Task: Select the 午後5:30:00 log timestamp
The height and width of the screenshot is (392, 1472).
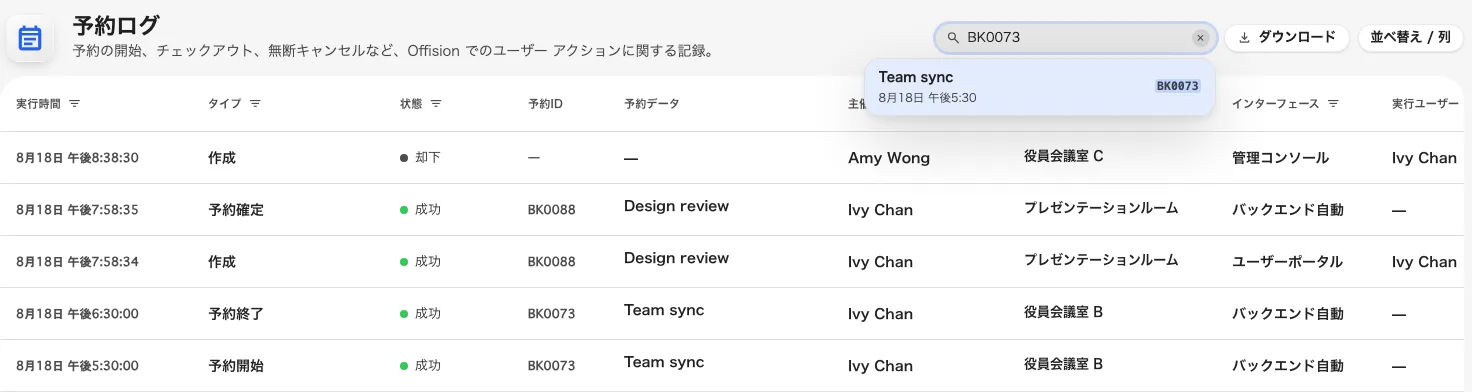Action: (77, 366)
